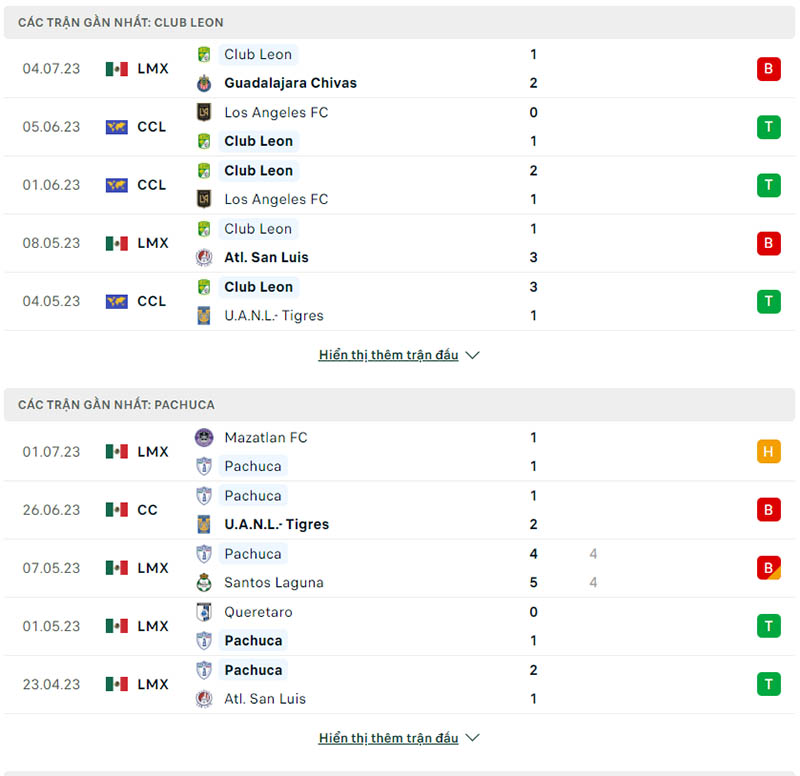Select the 'Các trận gần nhất: Club Leon' header
This screenshot has width=800, height=776.
point(121,22)
